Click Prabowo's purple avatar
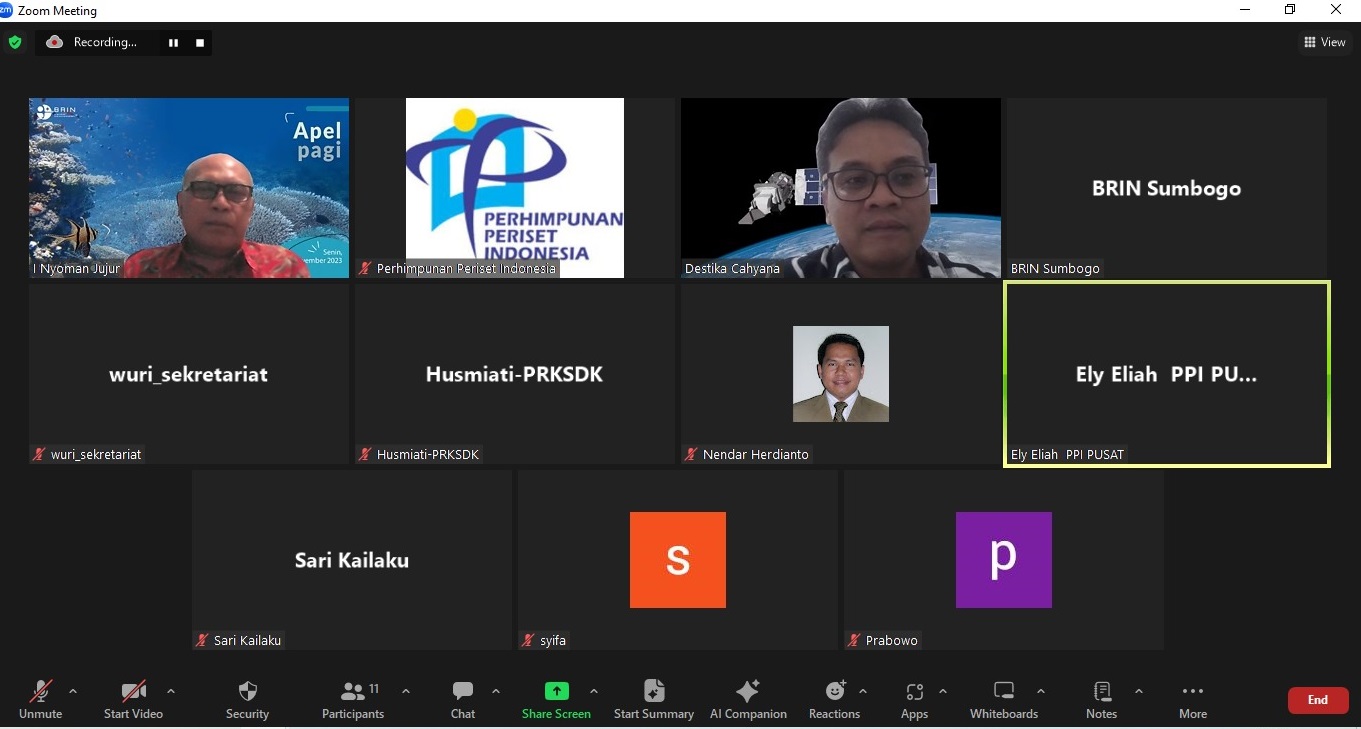 point(1004,560)
